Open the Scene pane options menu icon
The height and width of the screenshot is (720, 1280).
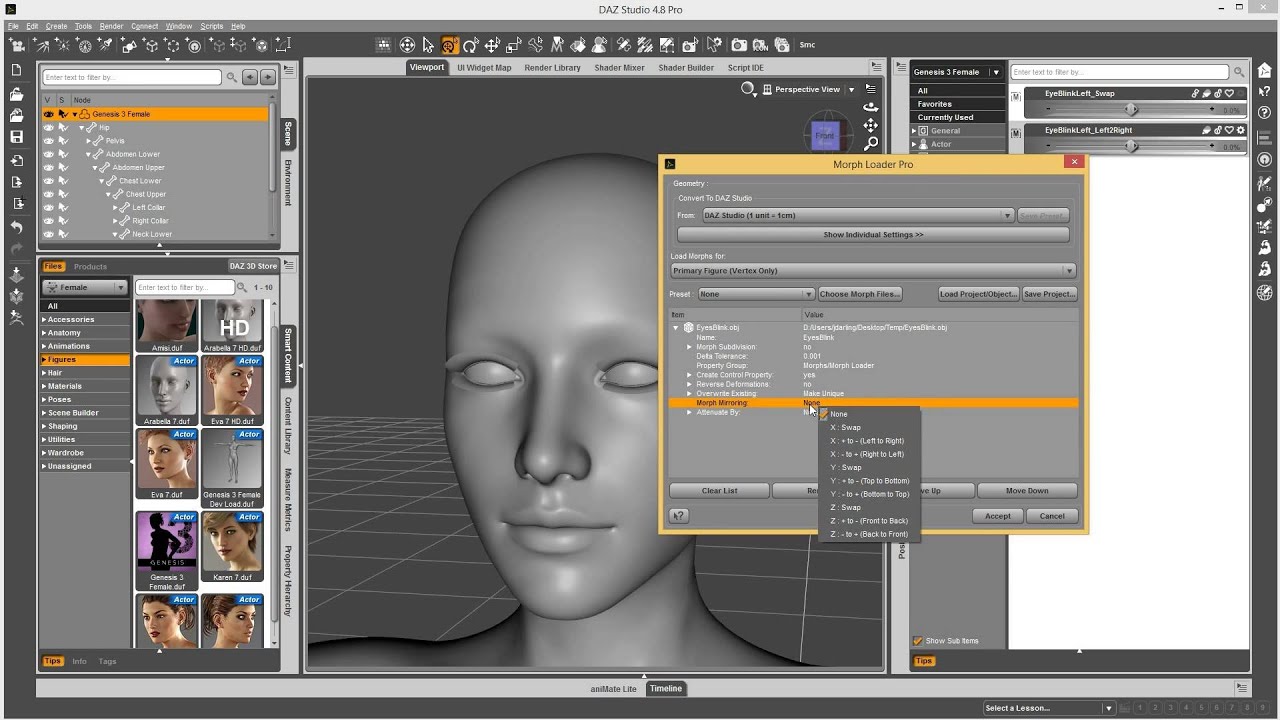click(289, 70)
